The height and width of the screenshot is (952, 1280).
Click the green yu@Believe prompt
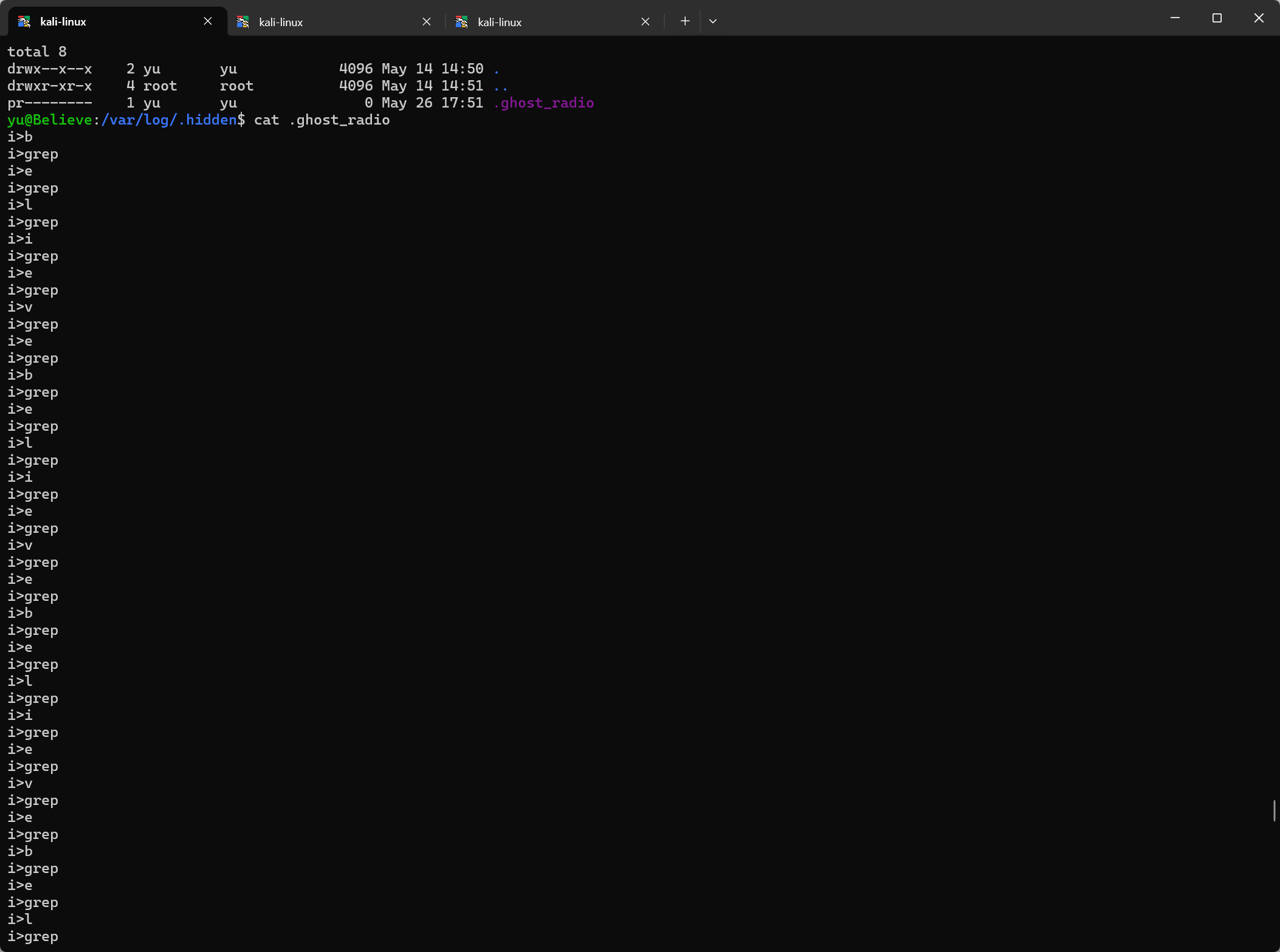(x=50, y=120)
